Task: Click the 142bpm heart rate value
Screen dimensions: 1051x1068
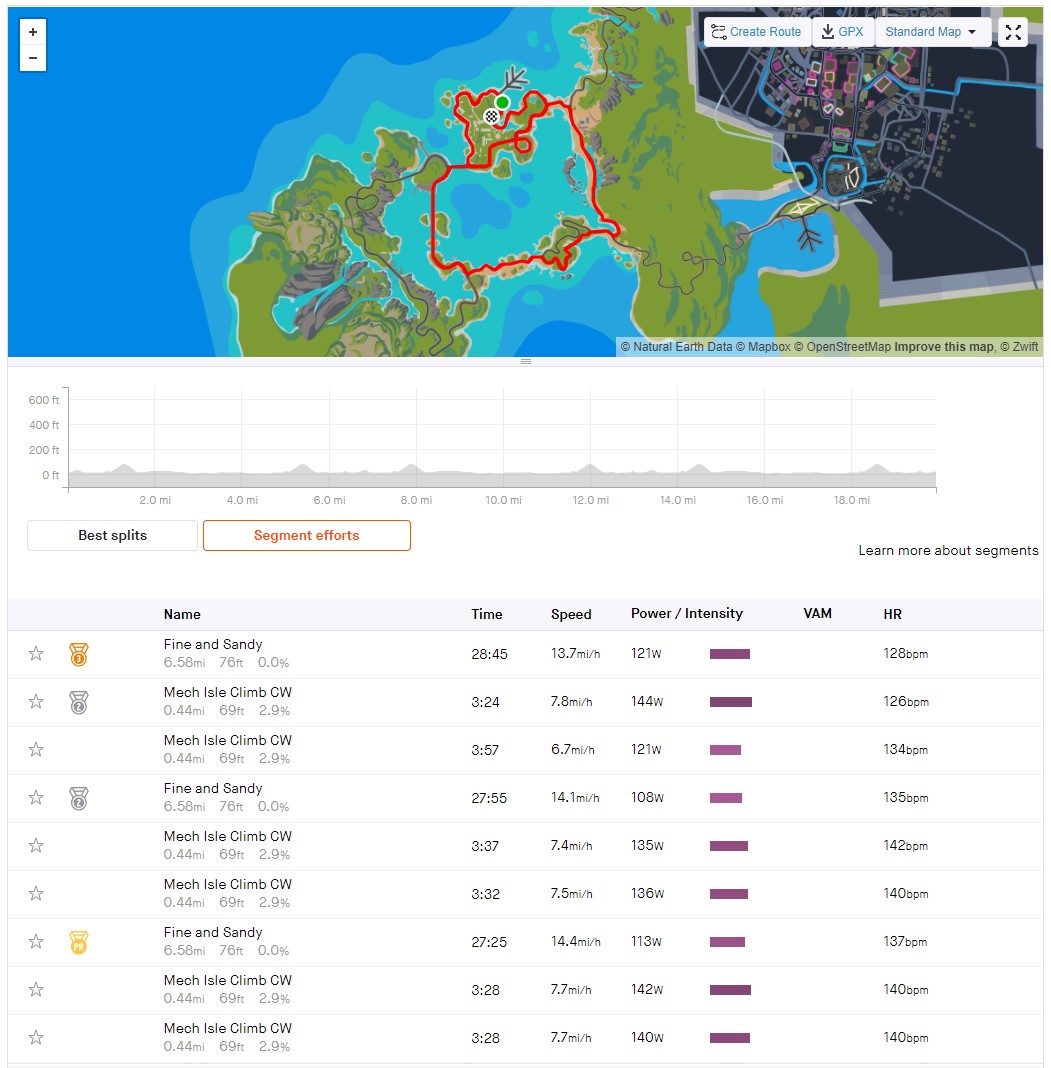Action: 906,845
